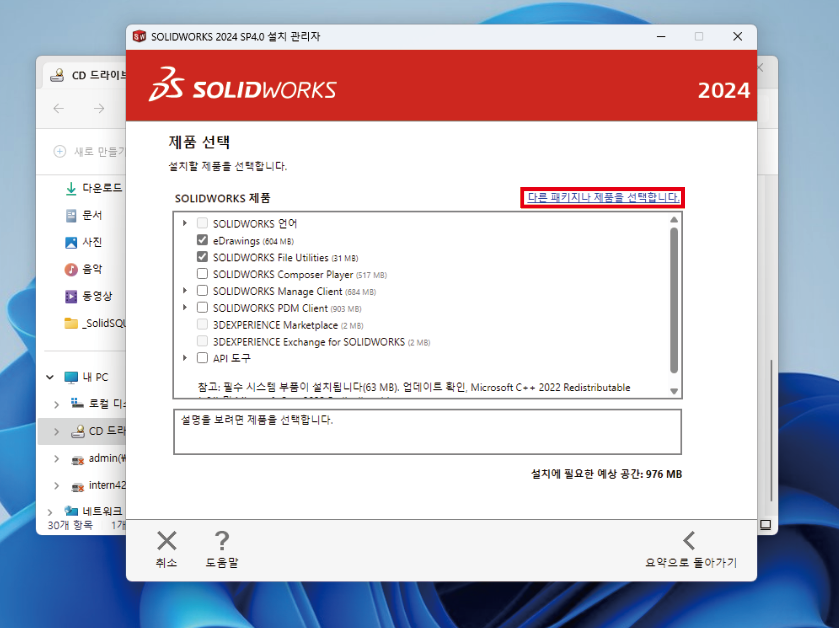Click the CD drive icon on Explorer tab
Image resolution: width=839 pixels, height=628 pixels.
click(x=57, y=75)
